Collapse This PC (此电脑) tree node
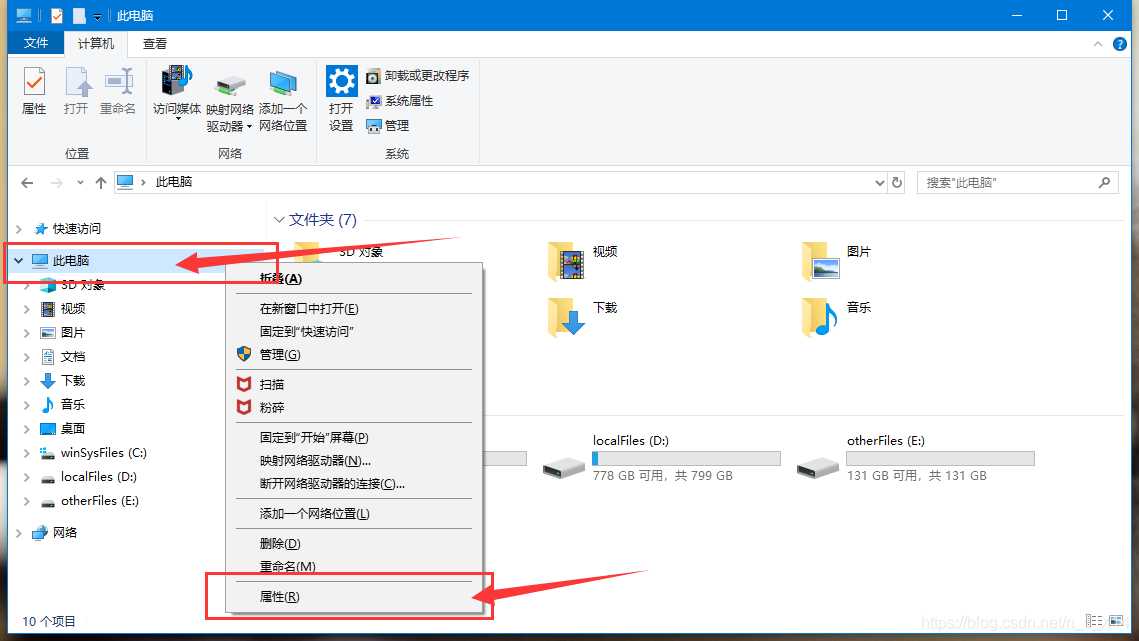Screen dimensions: 1139x641 click(19, 260)
